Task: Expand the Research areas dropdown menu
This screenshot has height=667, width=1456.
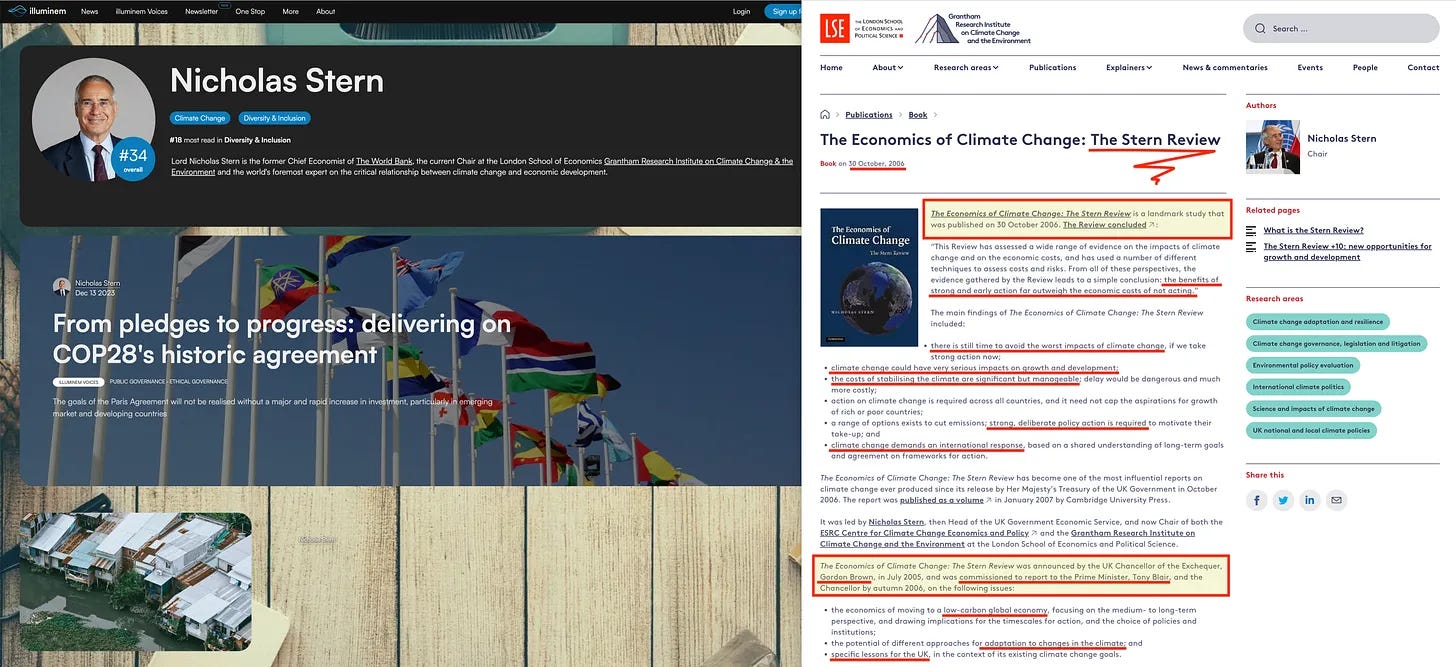Action: (966, 68)
